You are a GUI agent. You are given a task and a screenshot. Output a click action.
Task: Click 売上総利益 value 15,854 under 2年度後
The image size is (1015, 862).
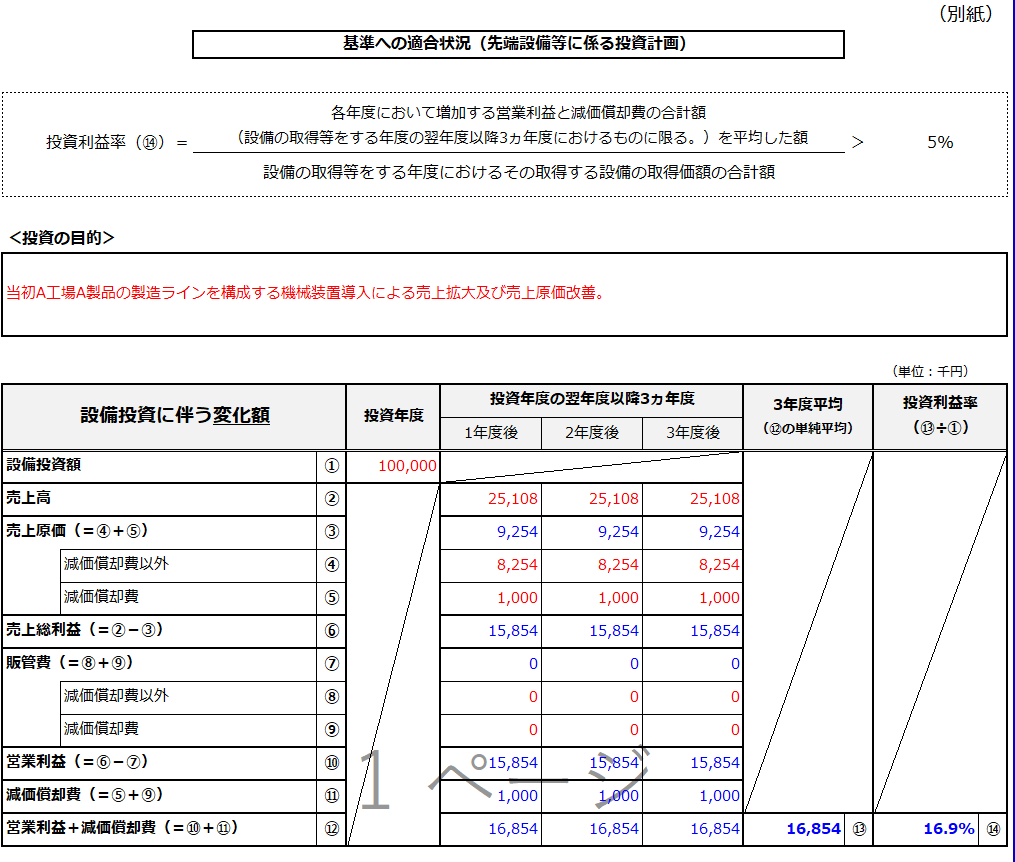point(592,632)
